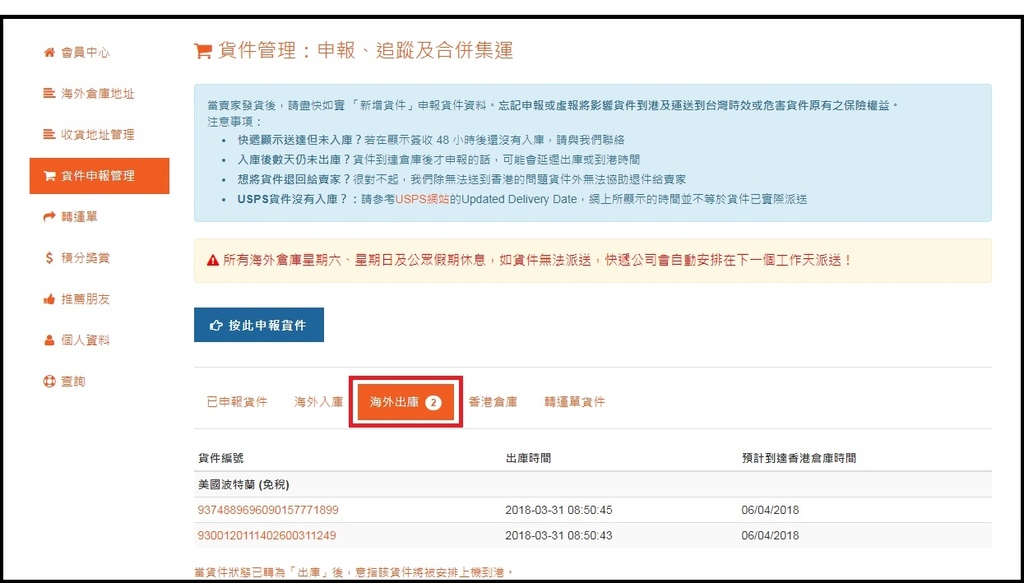Click the icon next to 收貨地址管理
Screen dimensions: 1024x583
click(x=48, y=135)
